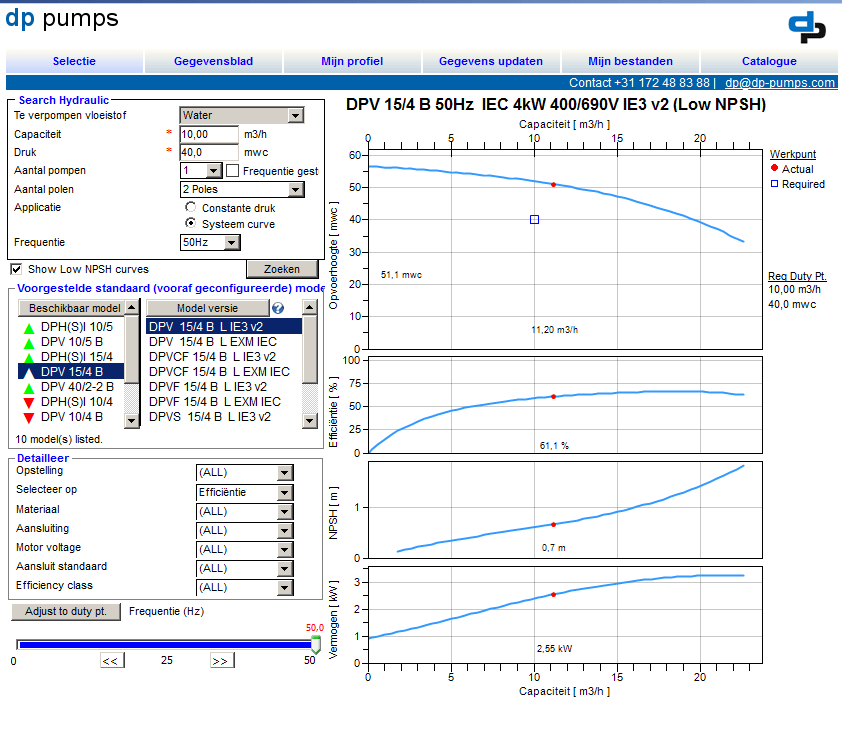Viewport: 842px width, 755px height.
Task: Open the Selectie tab
Action: [74, 61]
